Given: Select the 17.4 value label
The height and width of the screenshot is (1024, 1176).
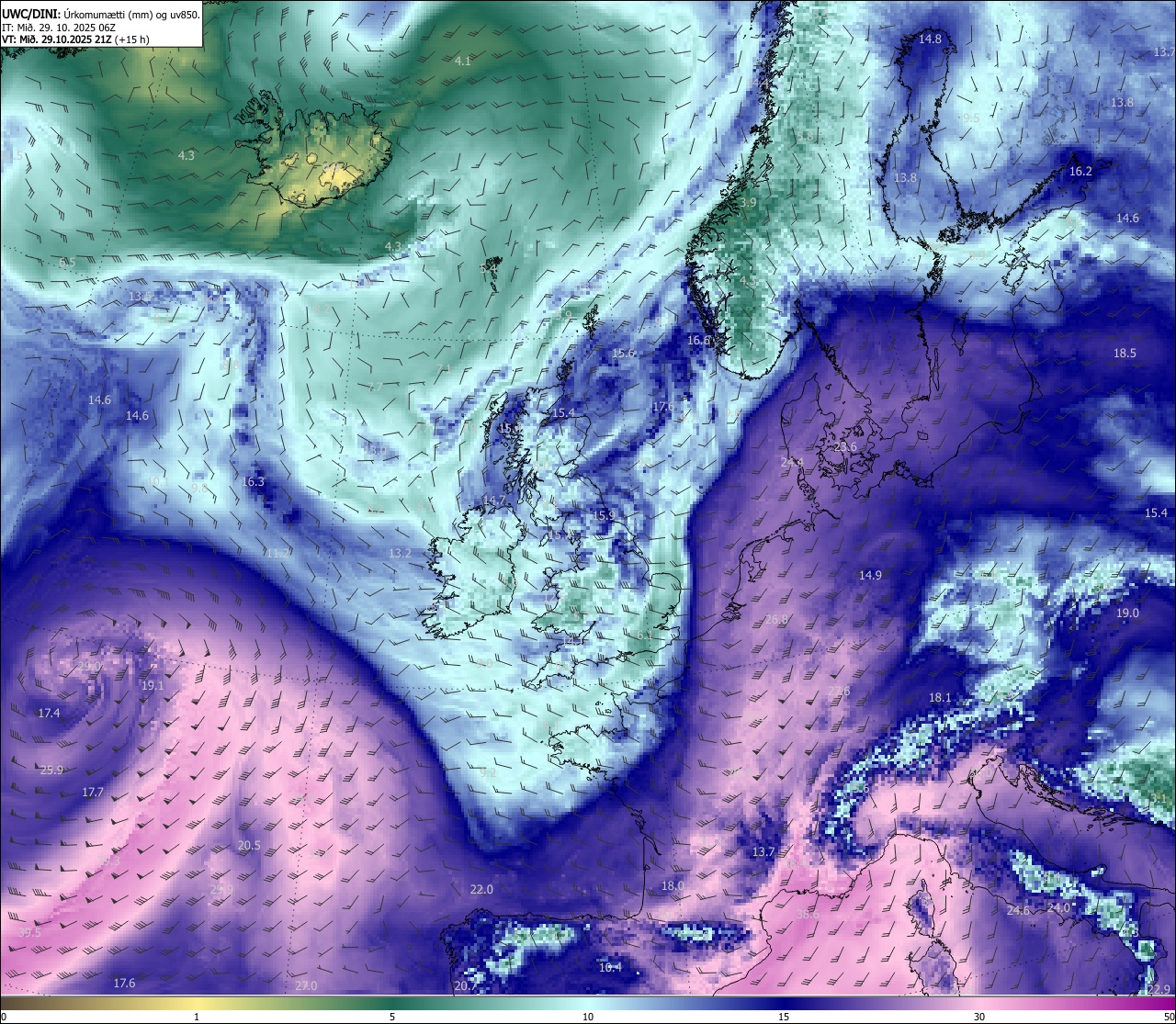Looking at the screenshot, I should coord(49,714).
